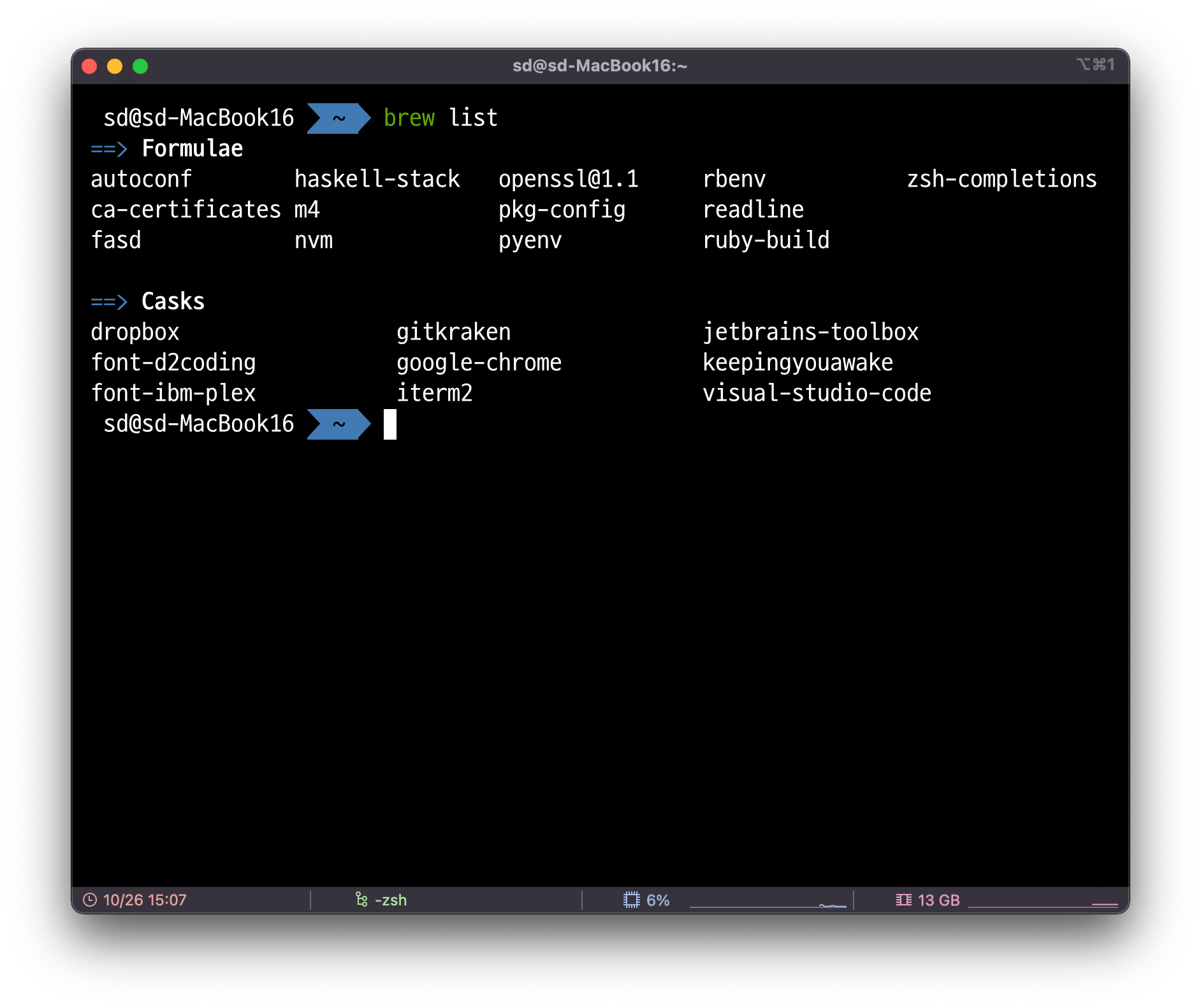The height and width of the screenshot is (1008, 1201).
Task: Click the blue tilde prompt segment after brew list output
Action: point(338,424)
